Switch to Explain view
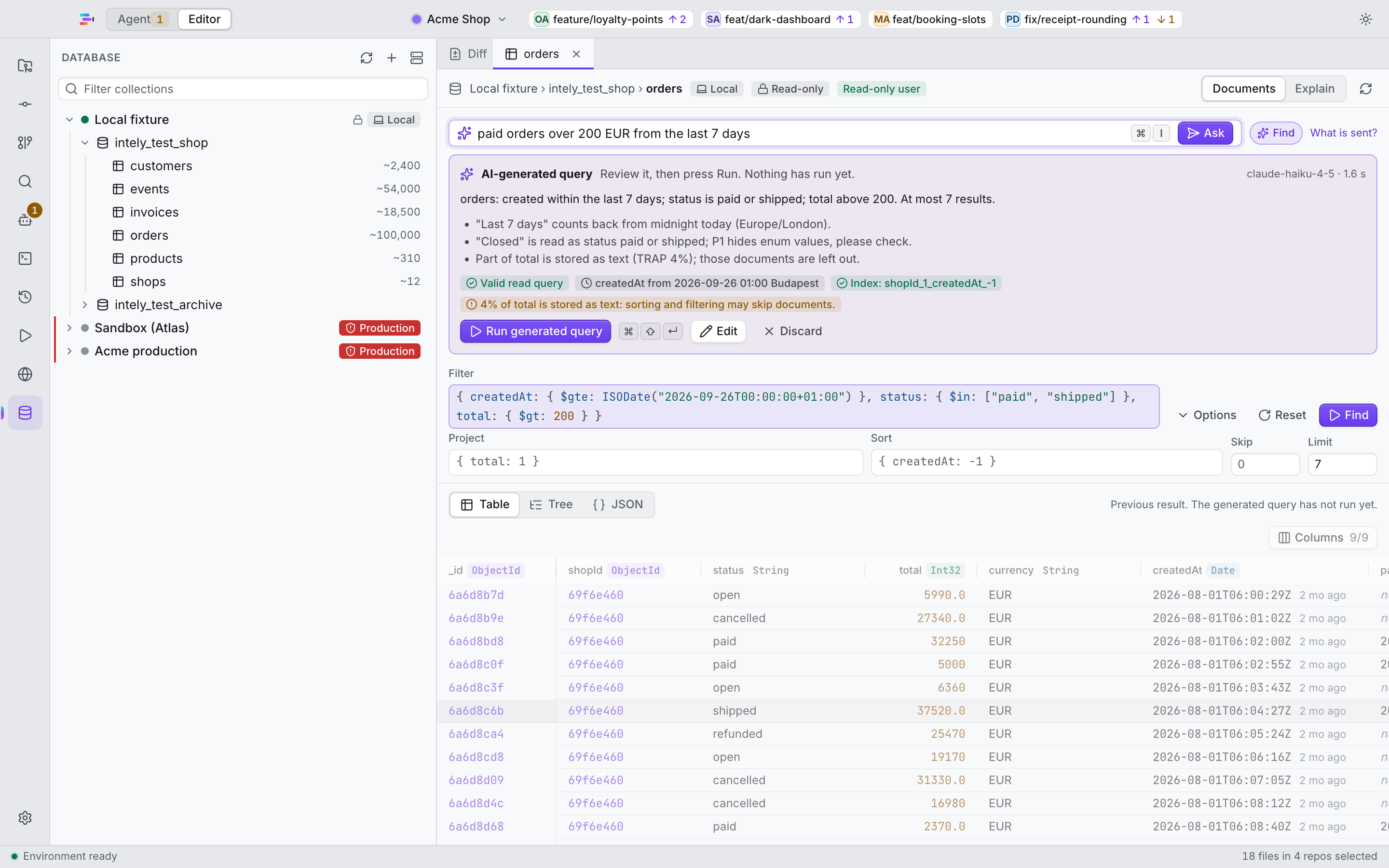Viewport: 1389px width, 868px height. [1314, 89]
